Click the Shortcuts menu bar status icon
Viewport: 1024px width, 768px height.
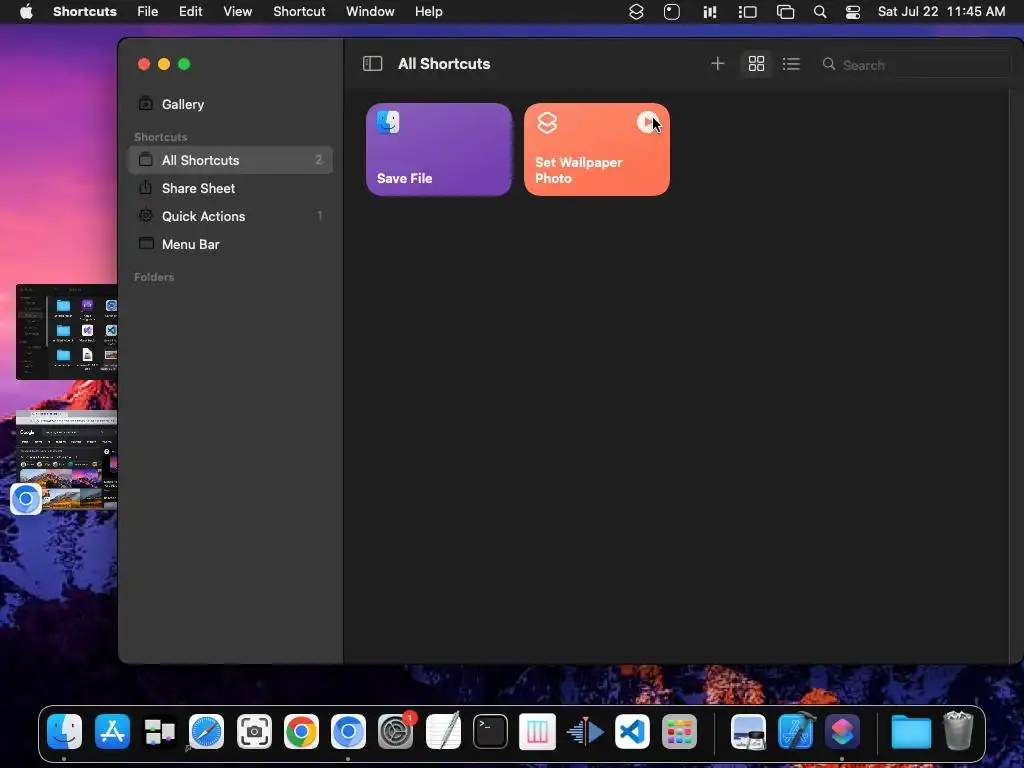(636, 12)
